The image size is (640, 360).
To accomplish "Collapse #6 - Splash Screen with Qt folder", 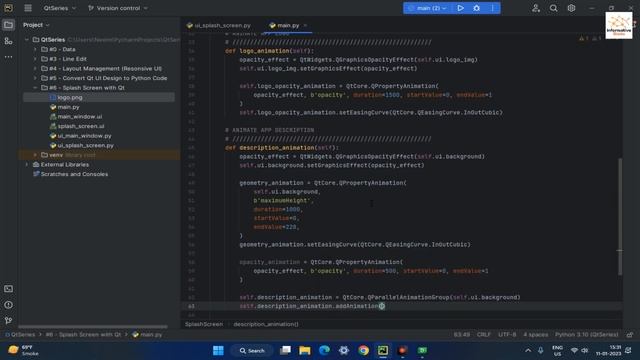I will point(35,88).
